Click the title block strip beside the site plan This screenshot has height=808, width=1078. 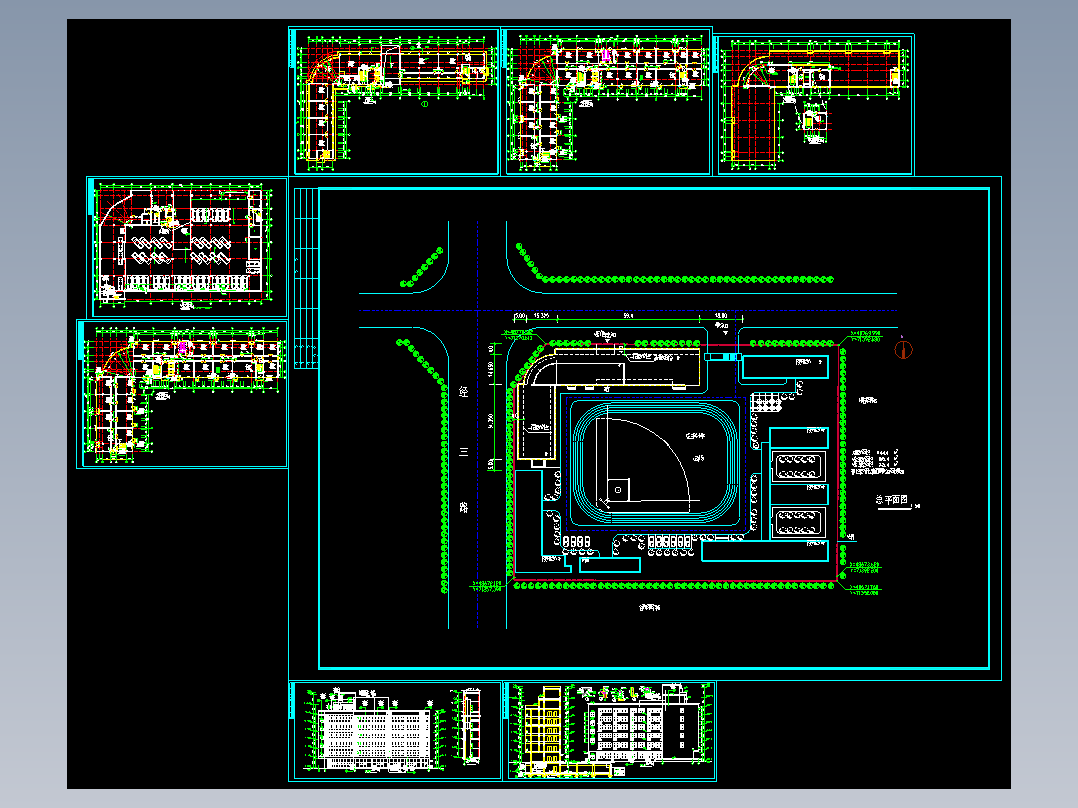tap(306, 279)
